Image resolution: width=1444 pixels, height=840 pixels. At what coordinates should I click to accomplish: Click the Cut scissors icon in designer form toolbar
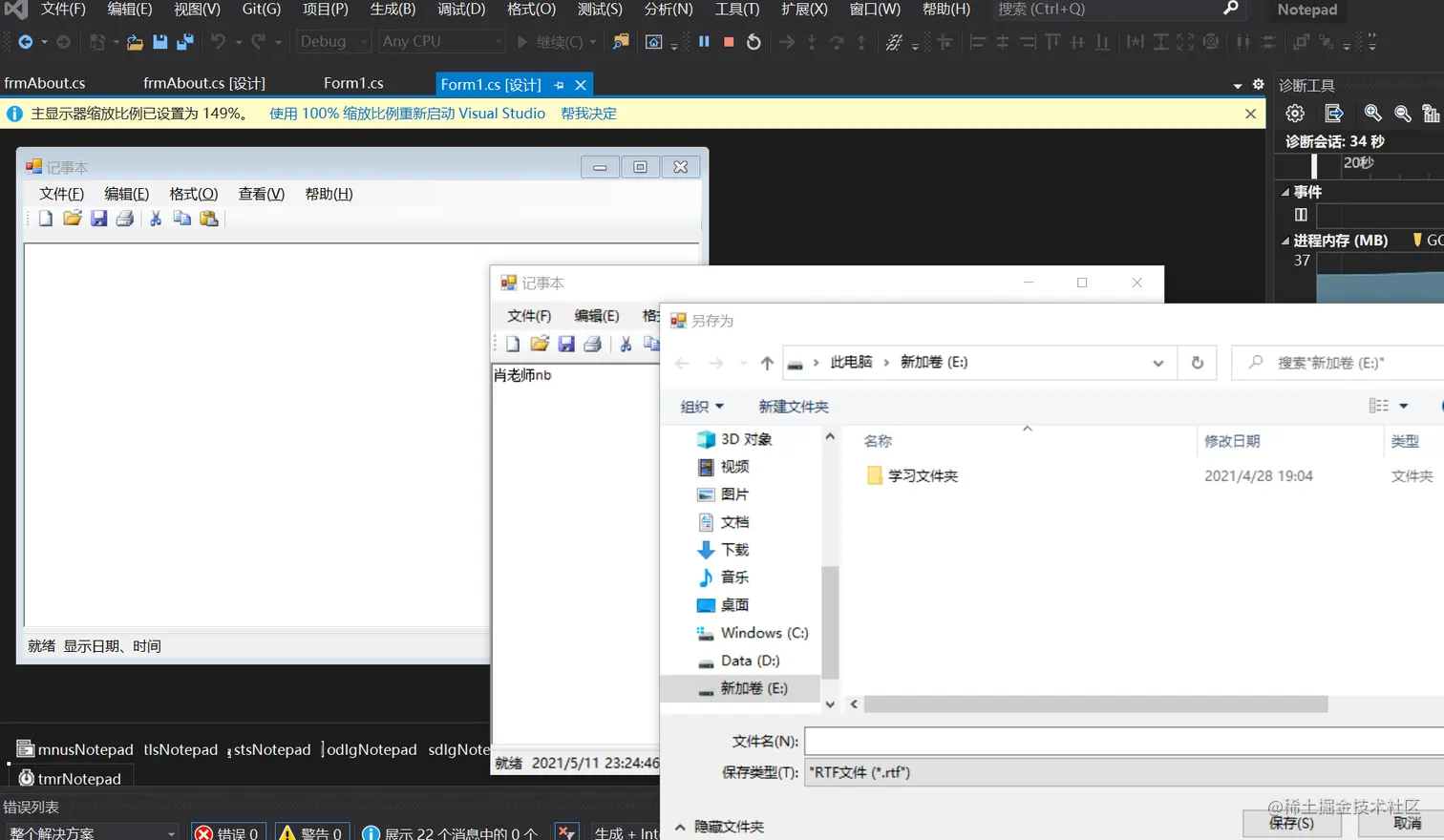point(156,219)
